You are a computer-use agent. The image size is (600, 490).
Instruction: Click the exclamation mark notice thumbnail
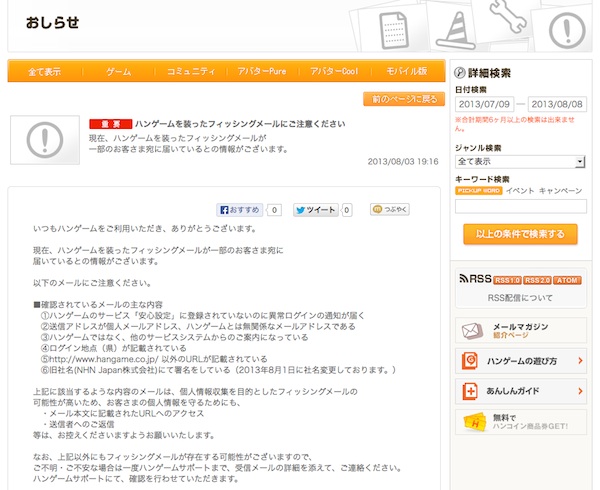point(45,140)
